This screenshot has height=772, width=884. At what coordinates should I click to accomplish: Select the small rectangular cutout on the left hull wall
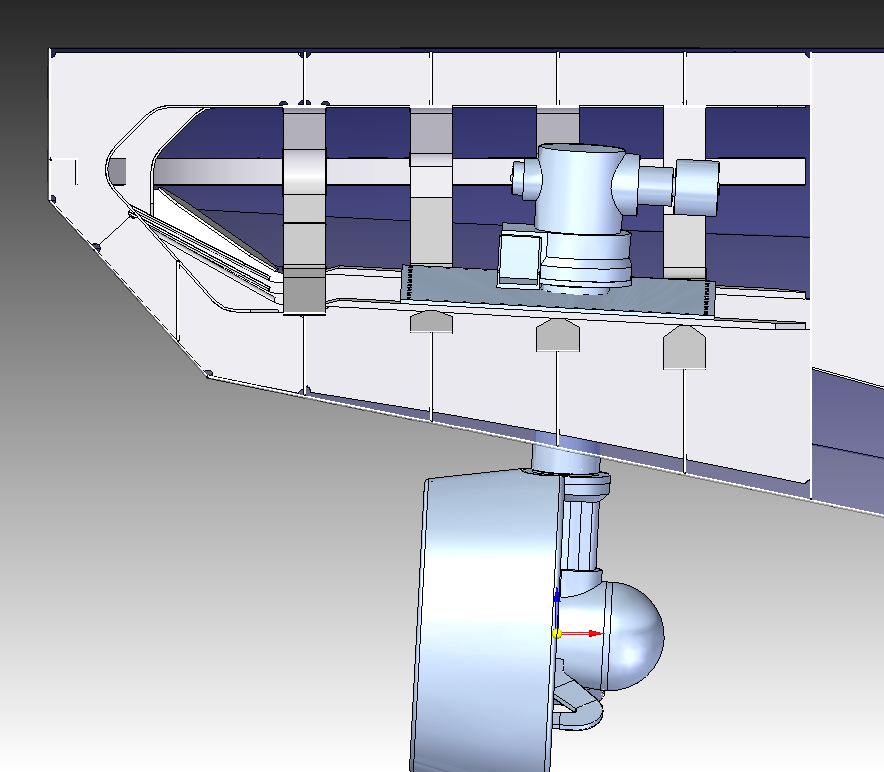pyautogui.click(x=117, y=172)
